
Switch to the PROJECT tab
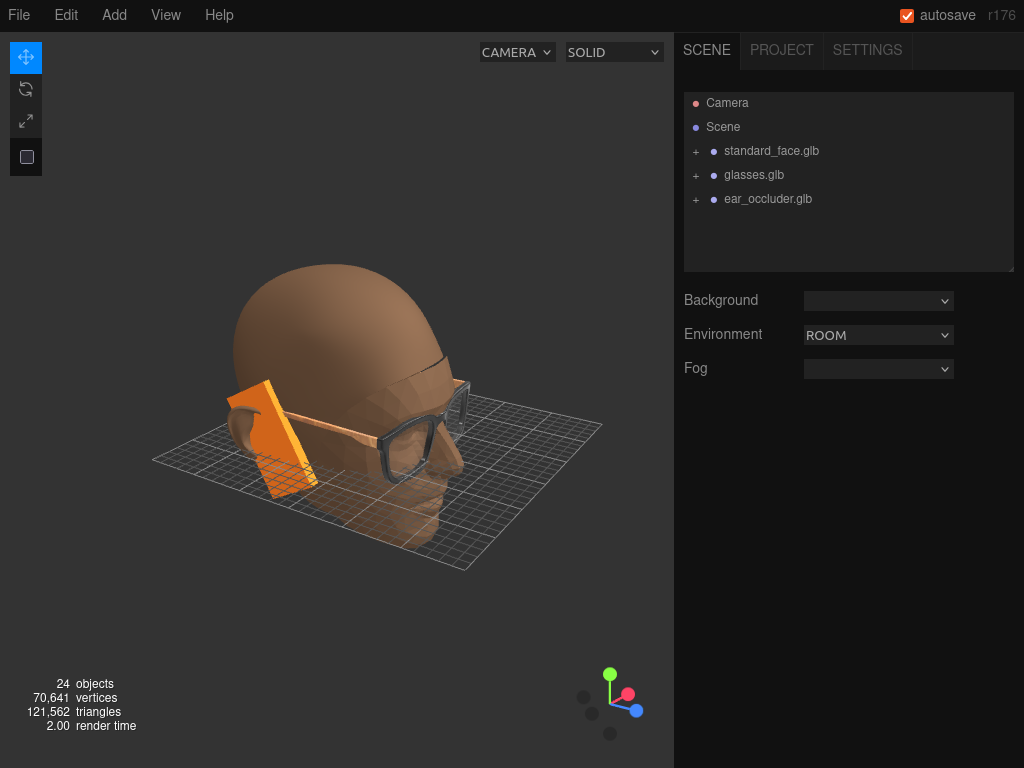point(782,50)
